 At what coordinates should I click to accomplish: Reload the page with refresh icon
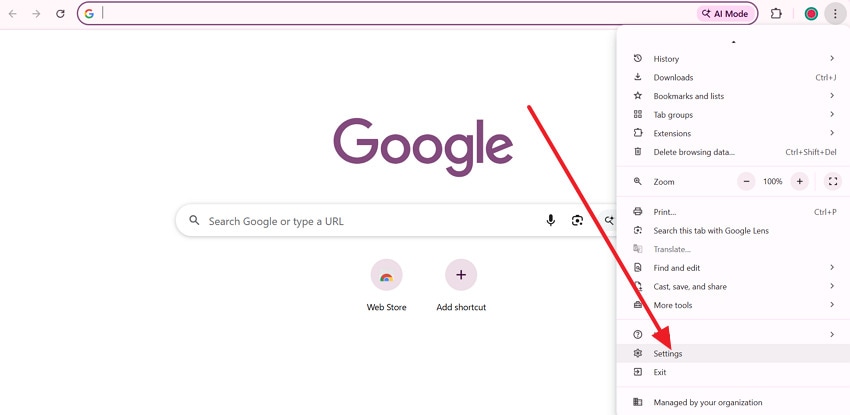(61, 14)
